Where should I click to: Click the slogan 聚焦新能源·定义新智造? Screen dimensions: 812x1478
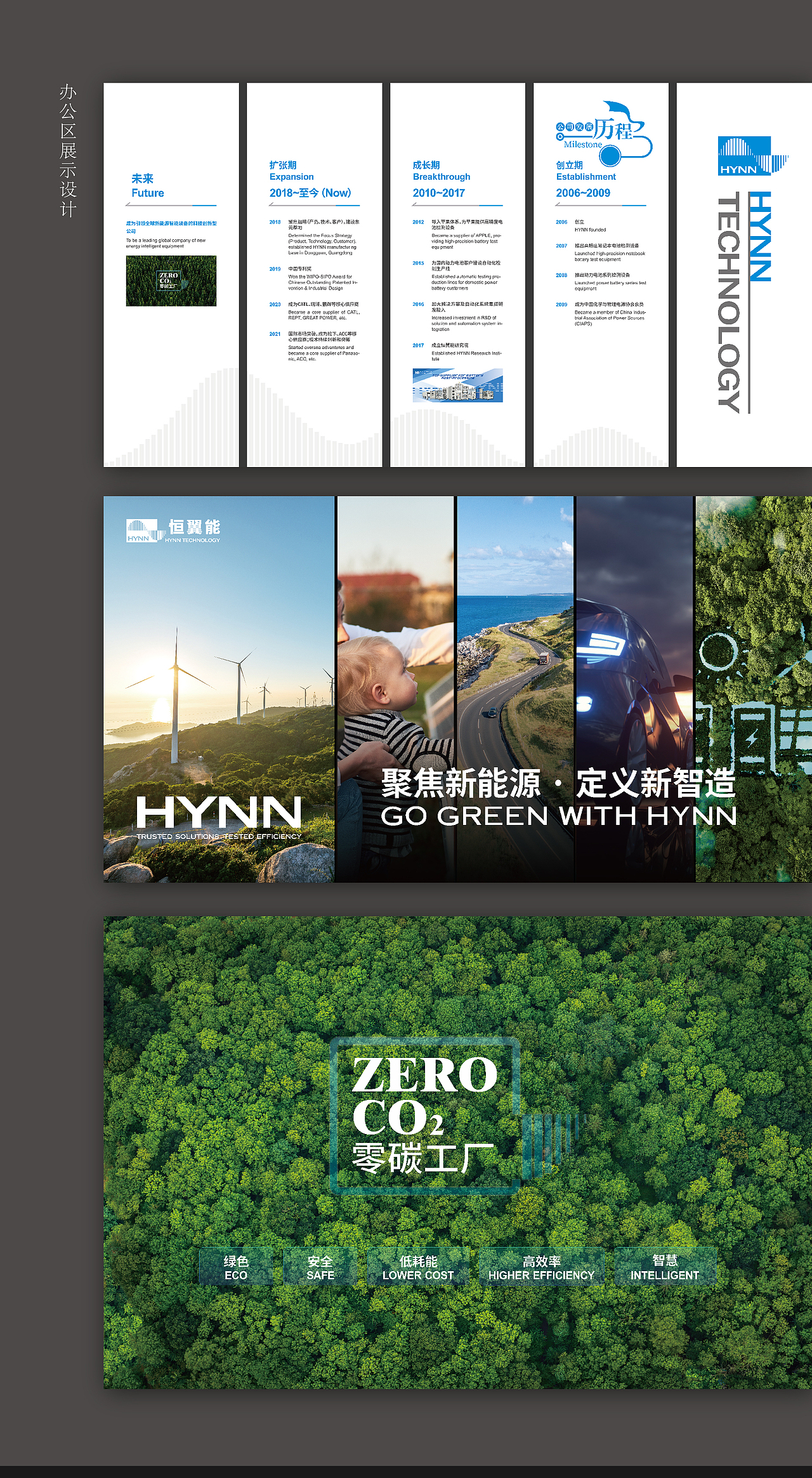[558, 784]
